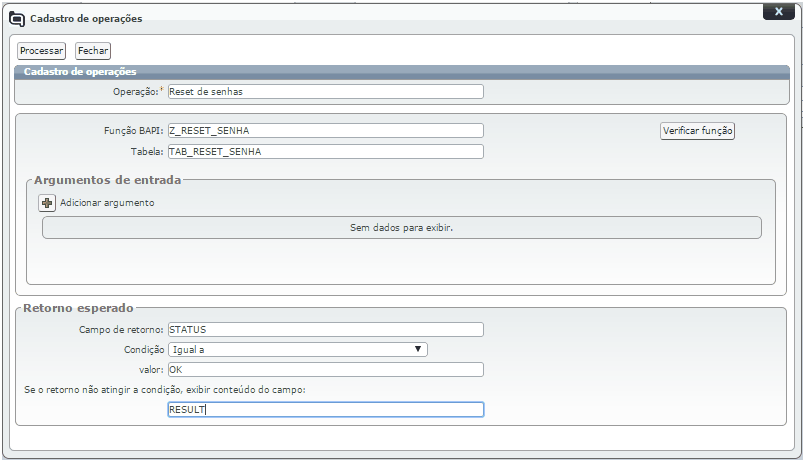Click the Cadastro de operações section header

tap(80, 71)
